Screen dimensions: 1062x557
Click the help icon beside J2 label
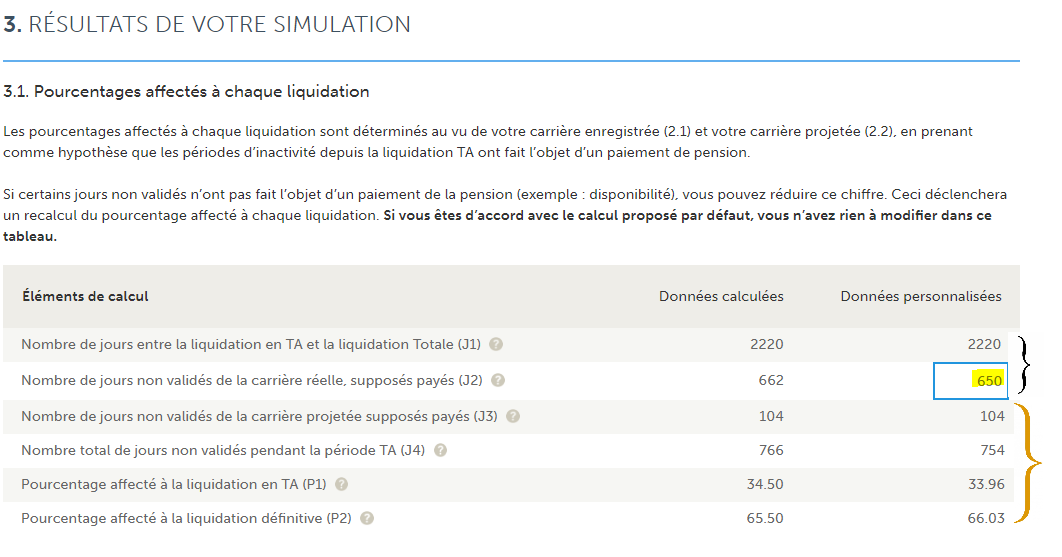tap(498, 380)
